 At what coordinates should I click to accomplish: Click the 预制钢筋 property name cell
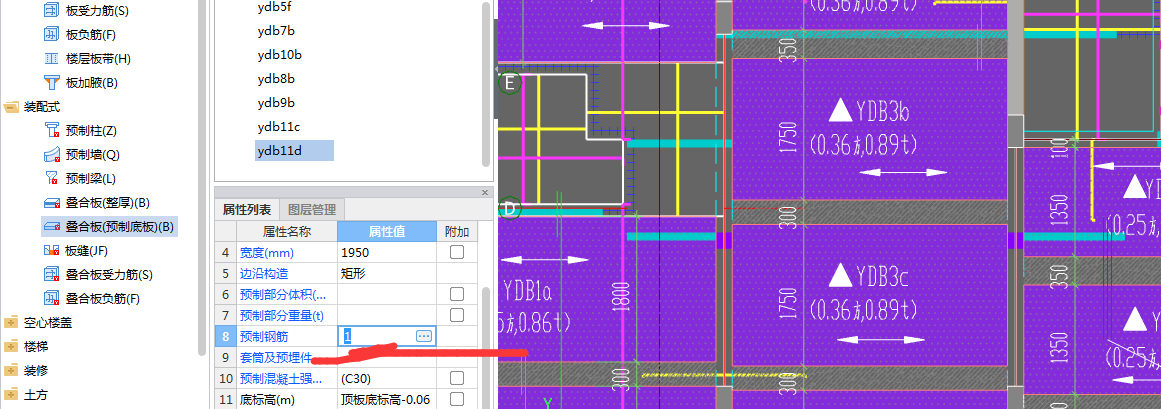coord(287,336)
